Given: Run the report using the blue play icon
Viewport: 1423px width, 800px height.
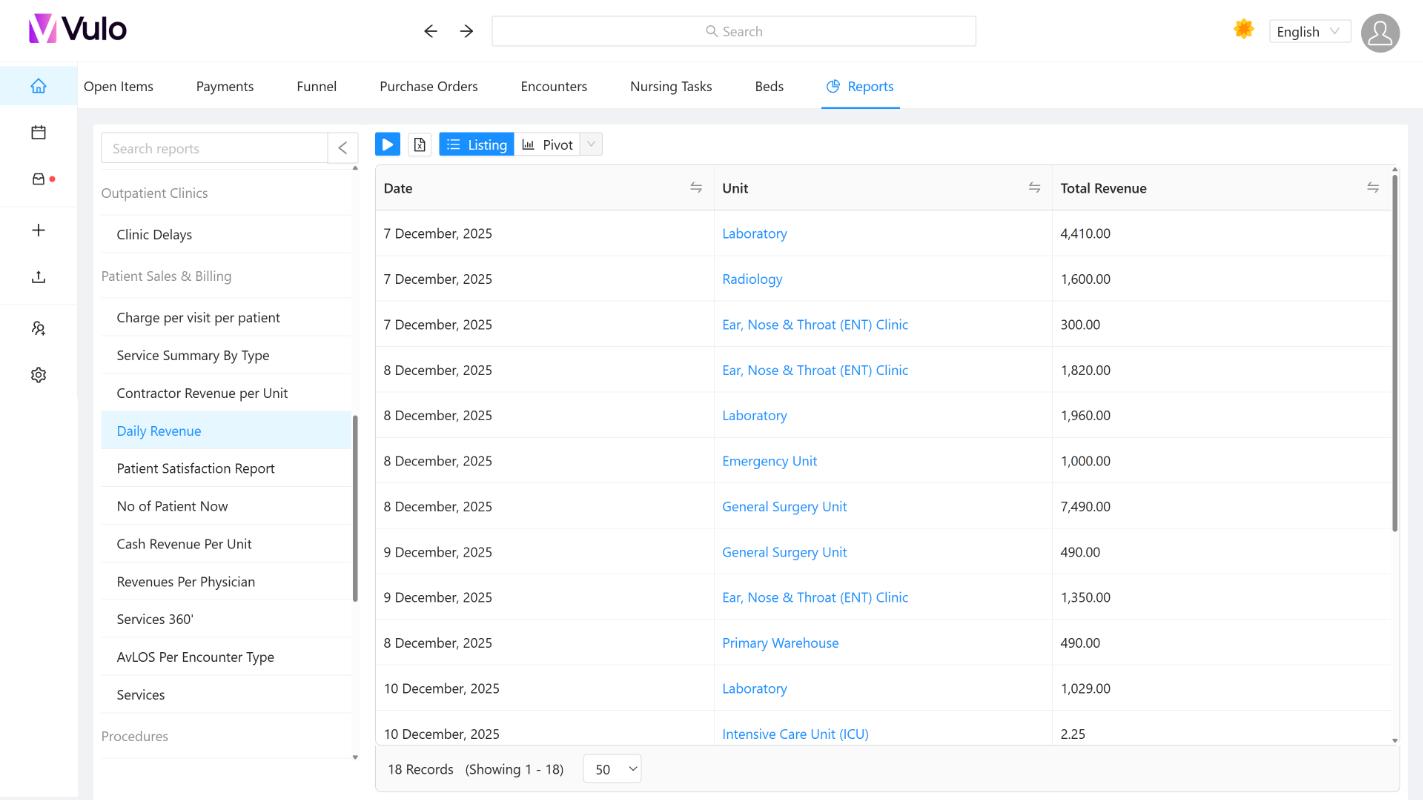Looking at the screenshot, I should (x=387, y=144).
